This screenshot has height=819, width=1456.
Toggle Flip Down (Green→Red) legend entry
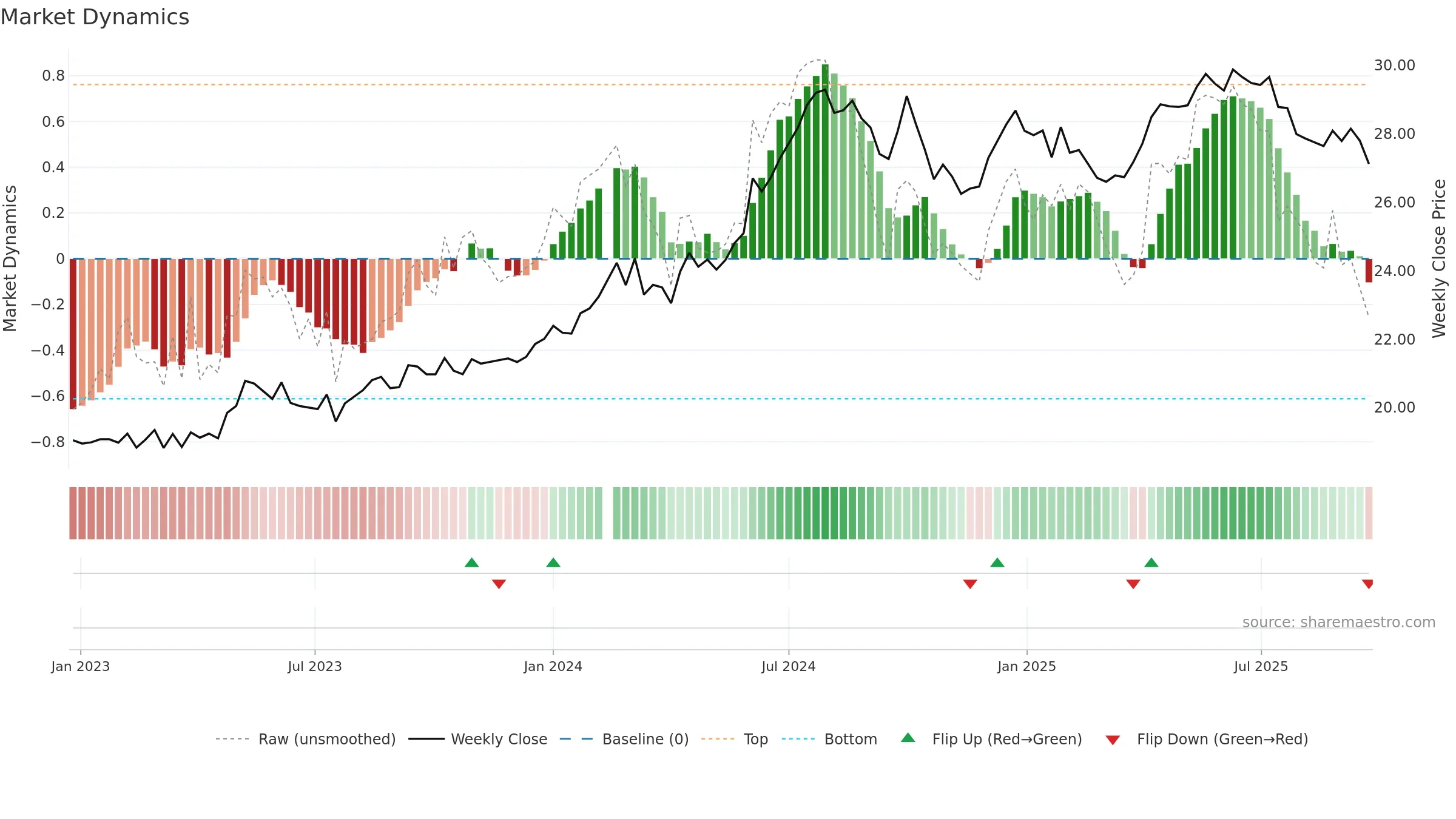[1206, 739]
